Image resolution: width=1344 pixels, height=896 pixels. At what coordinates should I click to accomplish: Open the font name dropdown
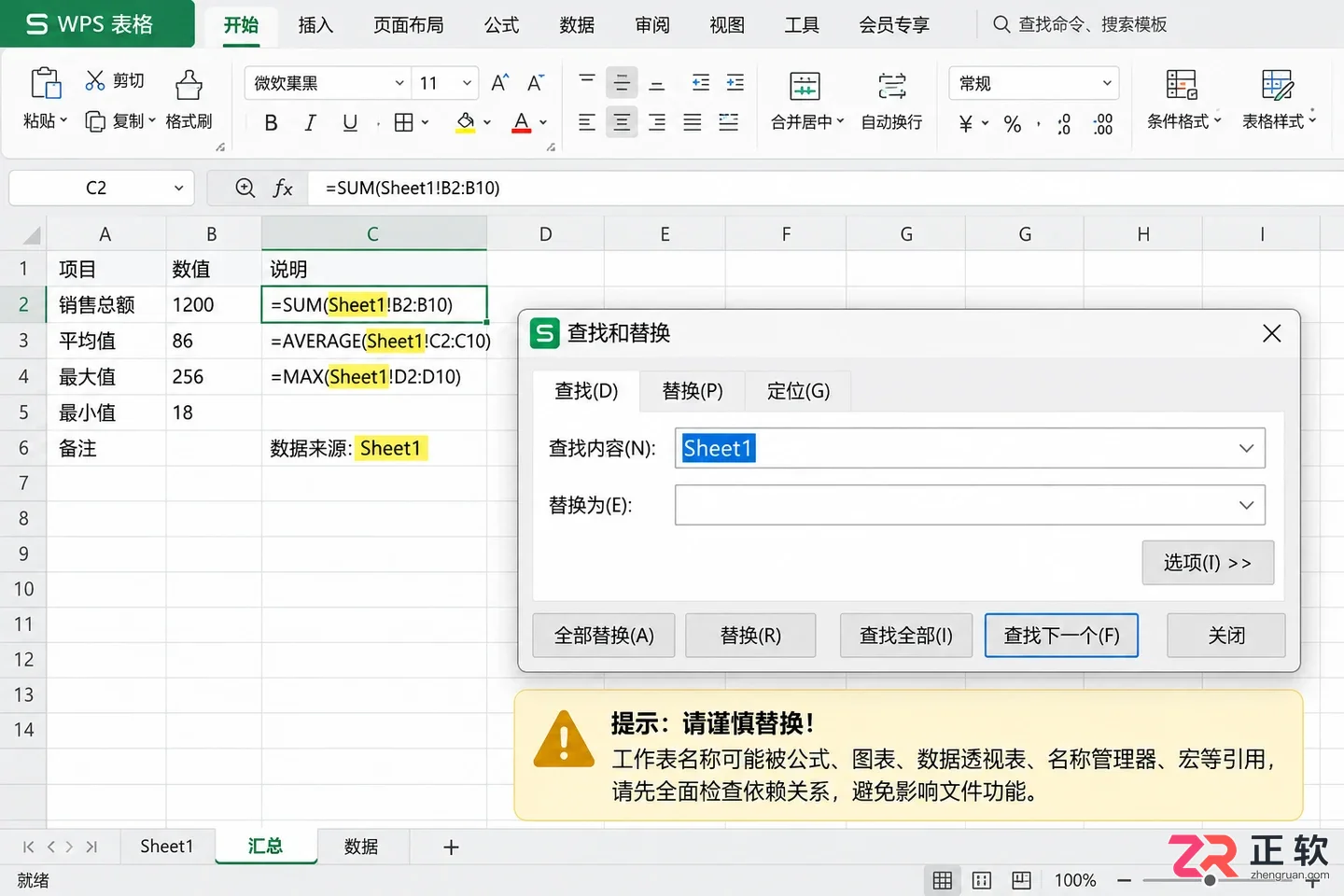click(x=399, y=83)
